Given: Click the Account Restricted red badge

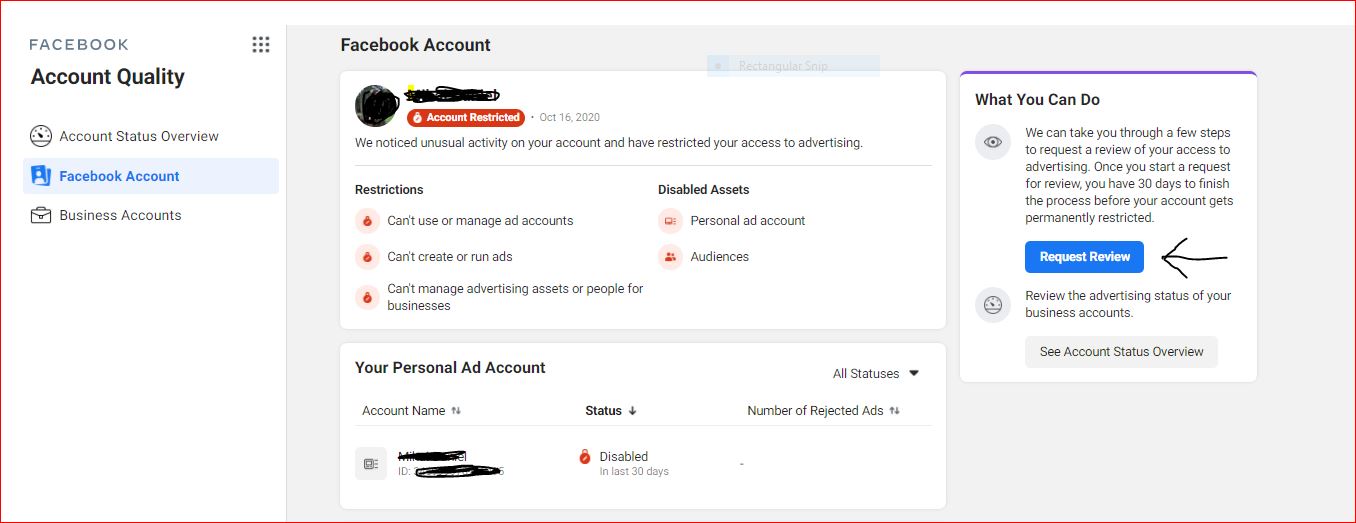Looking at the screenshot, I should [465, 118].
